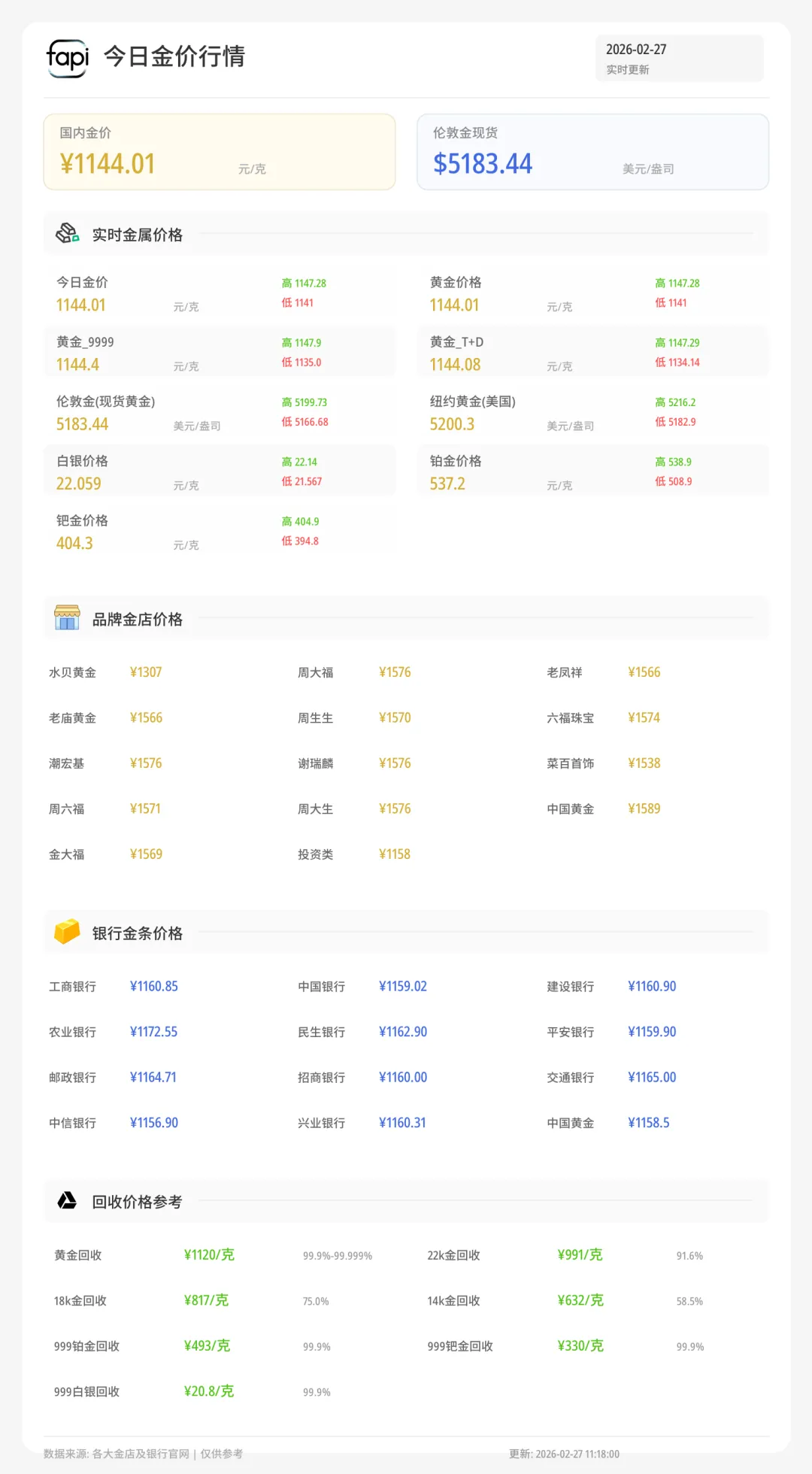Click the 白银价格 value 22.059
This screenshot has height=1474, width=812.
pyautogui.click(x=78, y=484)
